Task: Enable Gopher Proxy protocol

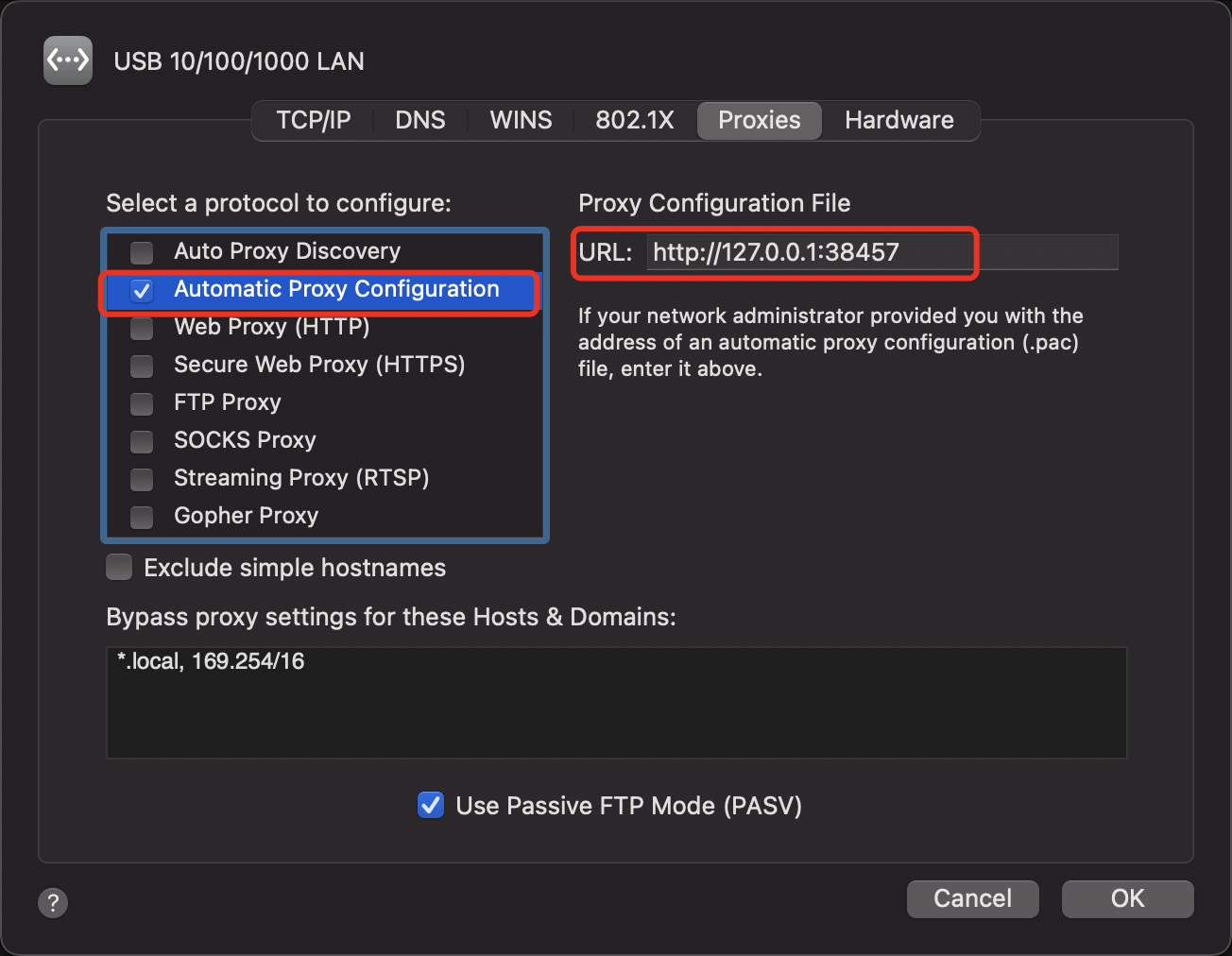Action: (x=142, y=517)
